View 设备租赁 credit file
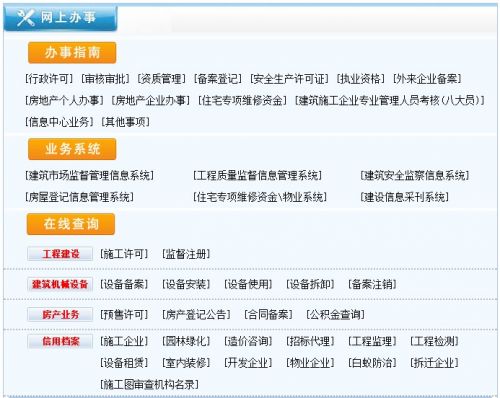Screen dimensions: 500x398 coord(124,363)
